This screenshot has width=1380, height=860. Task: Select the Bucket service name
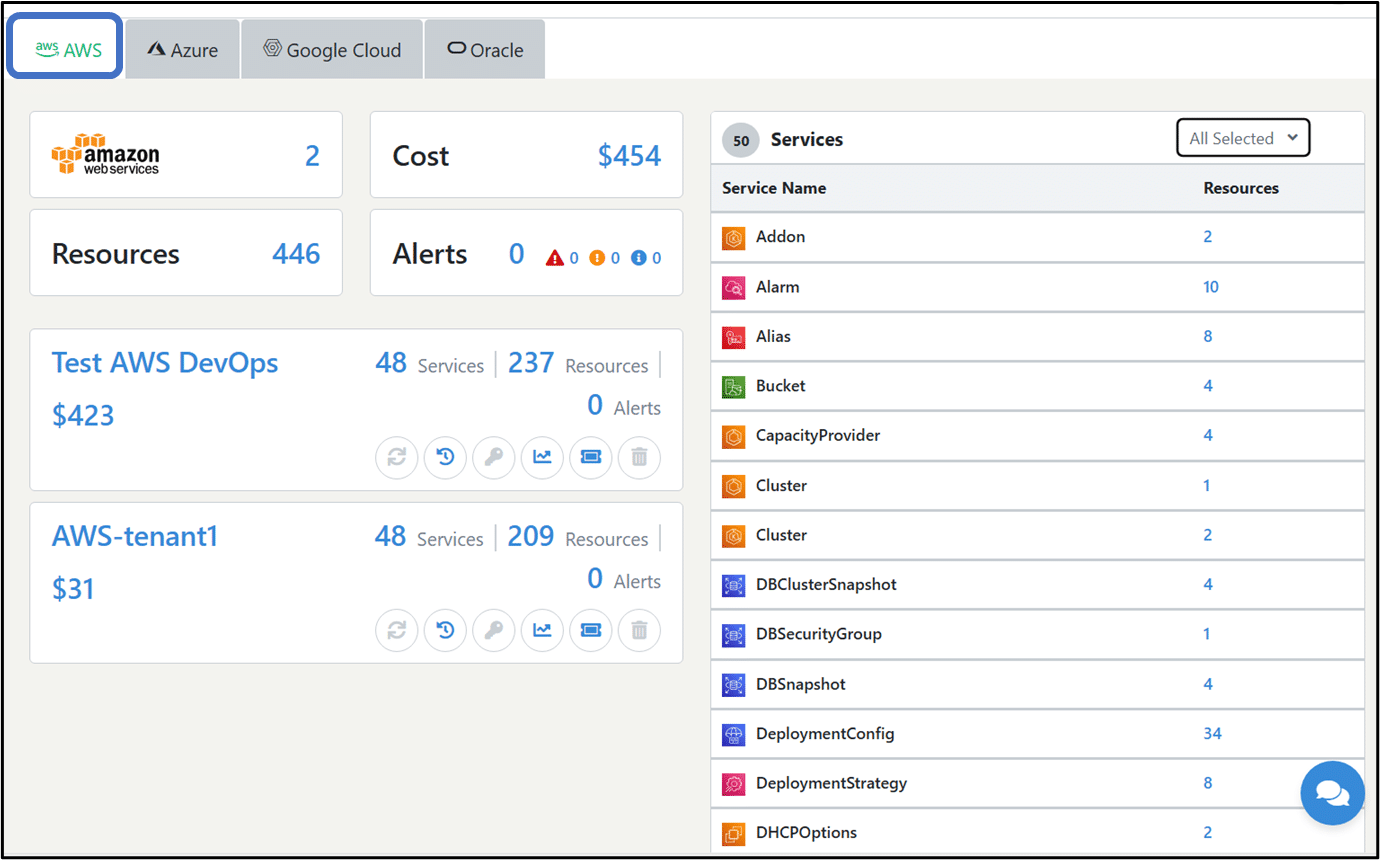click(x=781, y=386)
